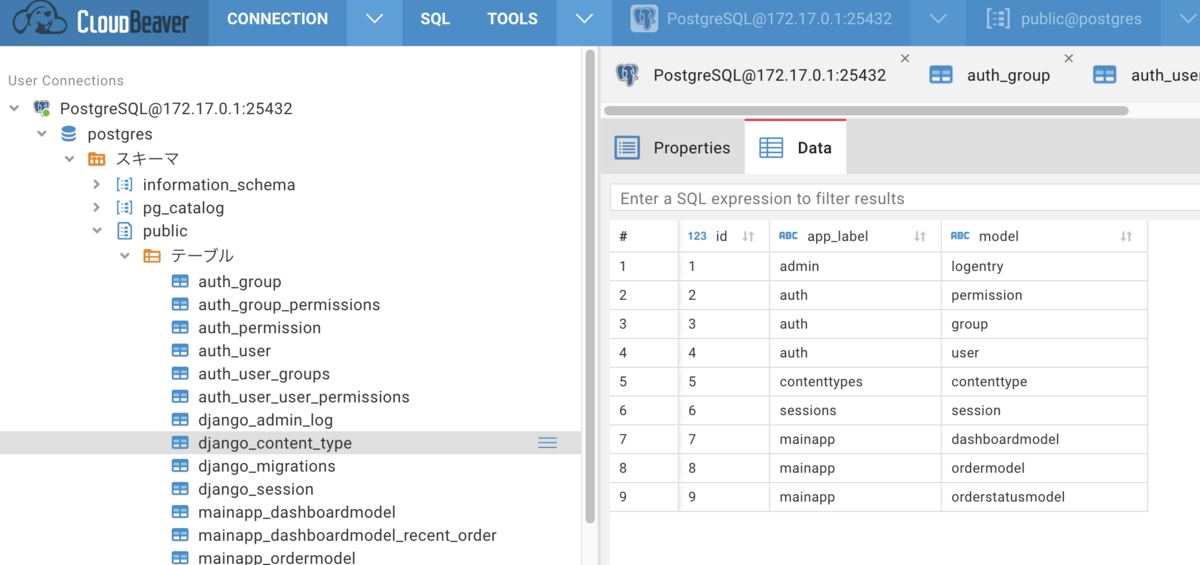
Task: Expand the TOOLS dropdown chevron
Action: click(585, 19)
